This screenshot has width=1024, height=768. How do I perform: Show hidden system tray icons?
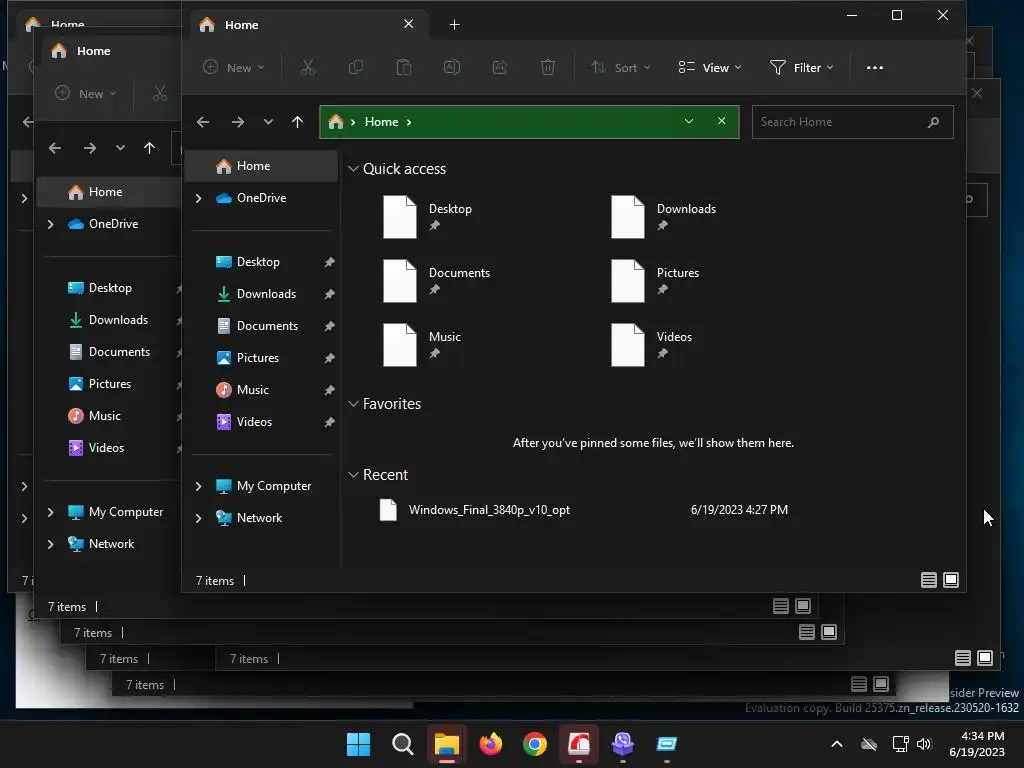pos(837,744)
